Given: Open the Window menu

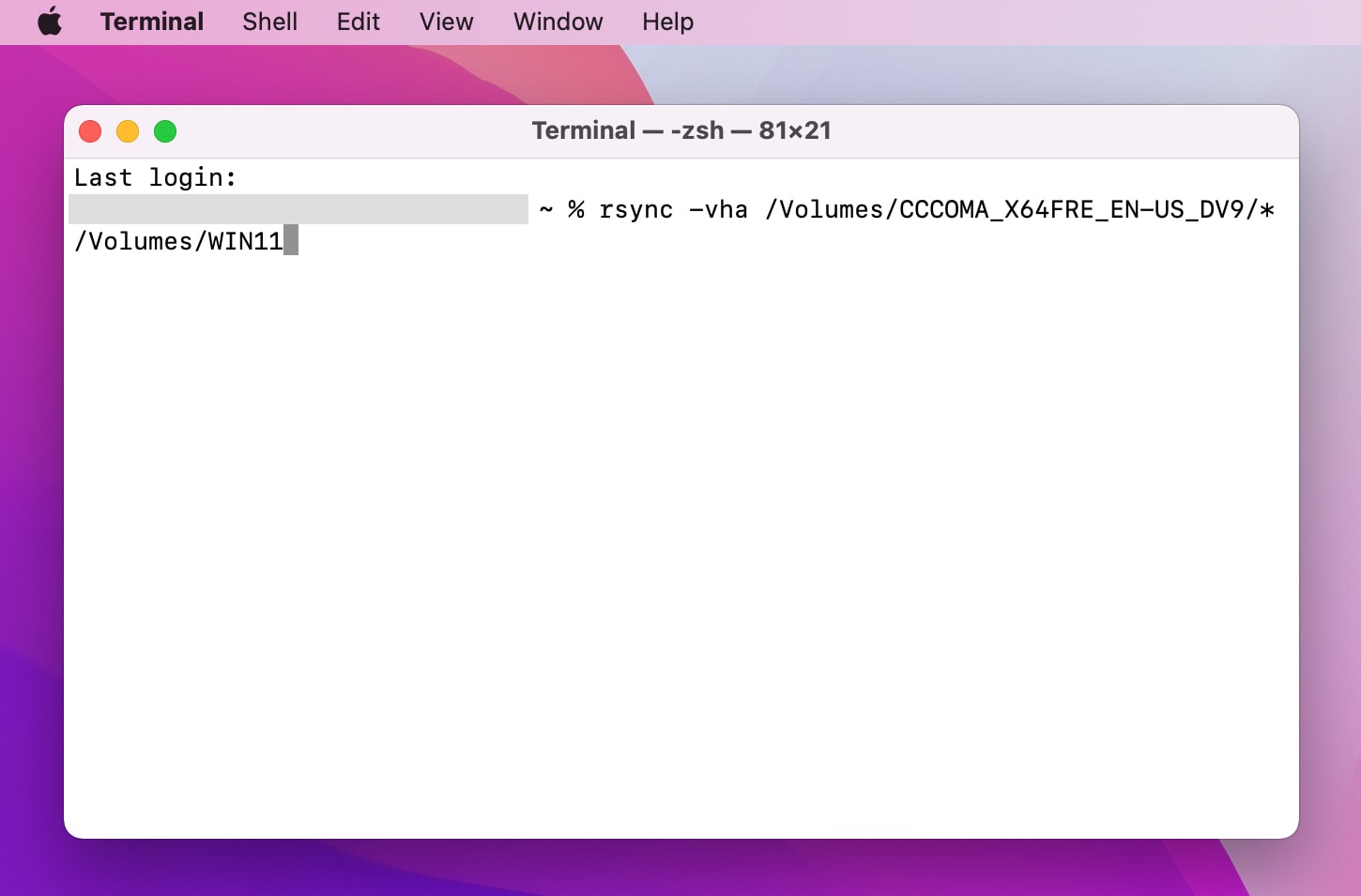Looking at the screenshot, I should coord(558,21).
